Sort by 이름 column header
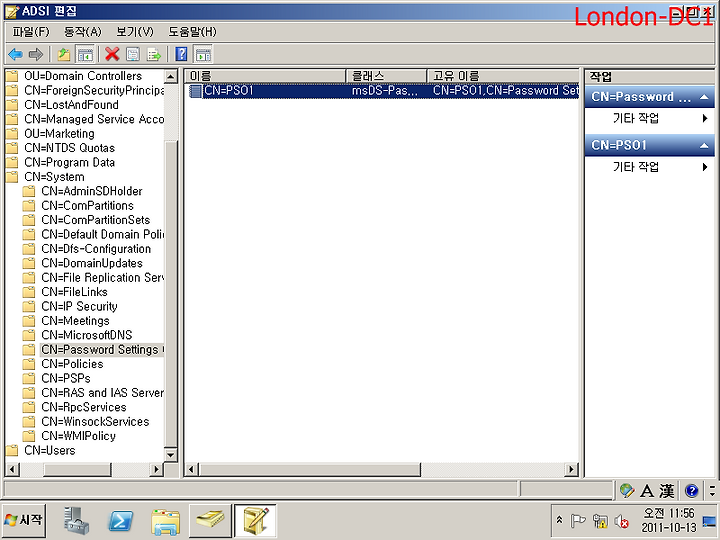 click(265, 76)
